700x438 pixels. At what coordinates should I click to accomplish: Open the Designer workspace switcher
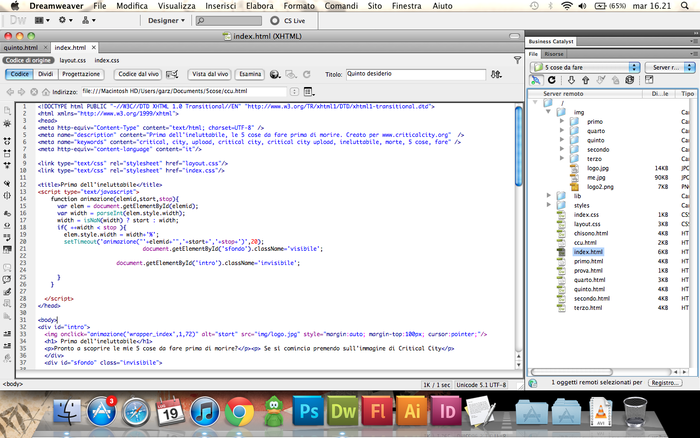point(166,21)
